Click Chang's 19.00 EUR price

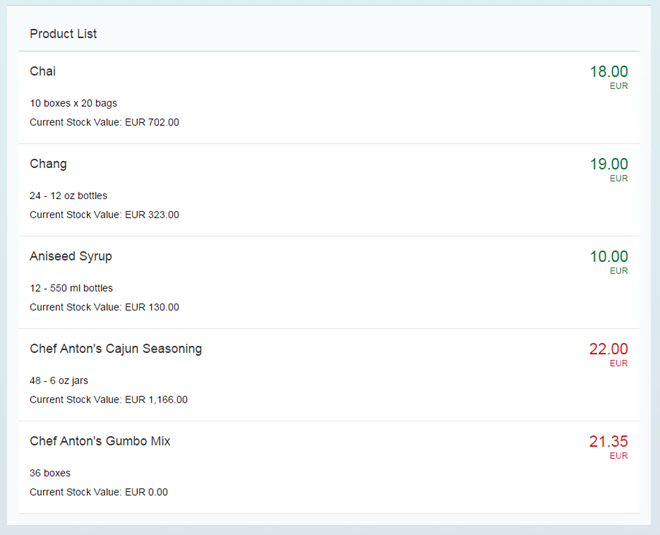click(x=608, y=164)
